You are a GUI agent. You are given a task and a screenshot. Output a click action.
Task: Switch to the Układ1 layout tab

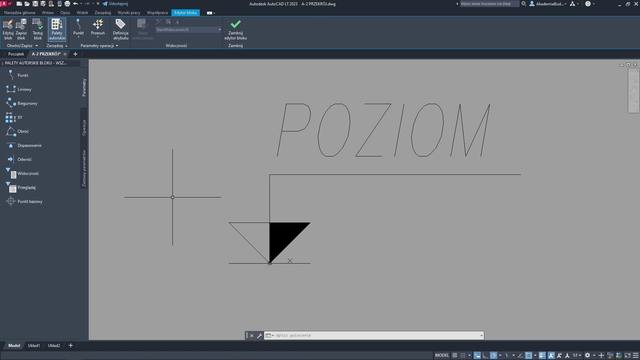tap(34, 346)
